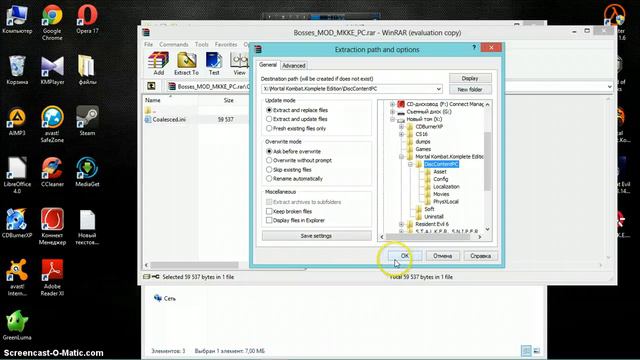
Task: Click the Extract To toolbar icon
Action: point(187,64)
